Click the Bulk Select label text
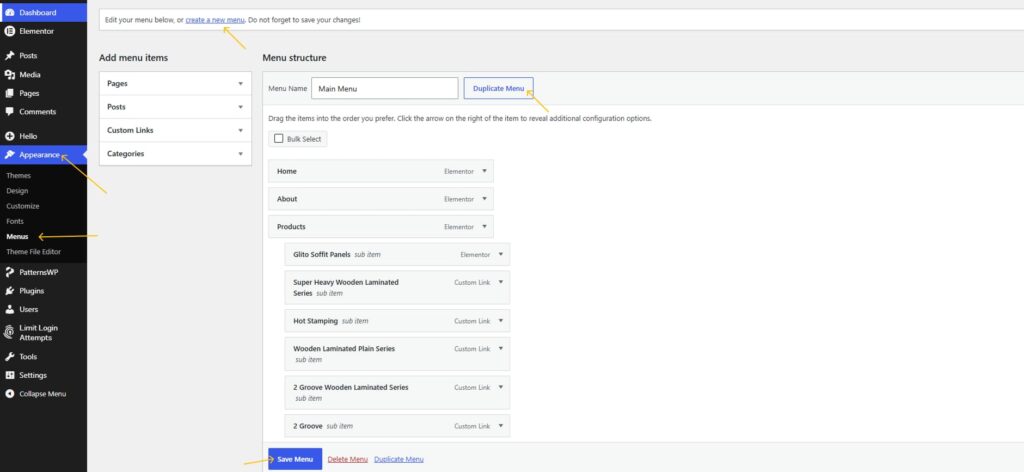Screen dimensions: 1024x472 [x=304, y=139]
